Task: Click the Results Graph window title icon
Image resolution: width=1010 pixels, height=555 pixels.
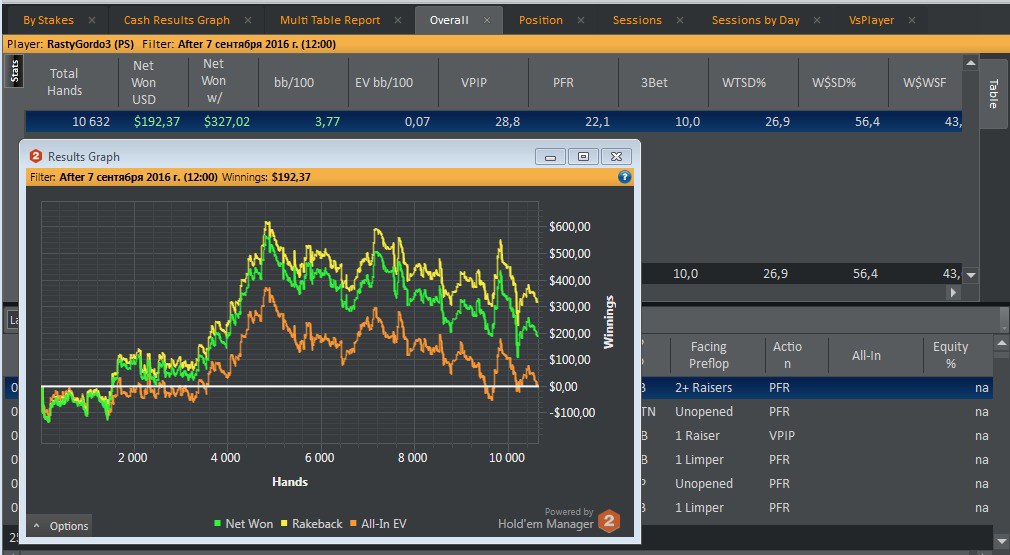Action: click(36, 156)
